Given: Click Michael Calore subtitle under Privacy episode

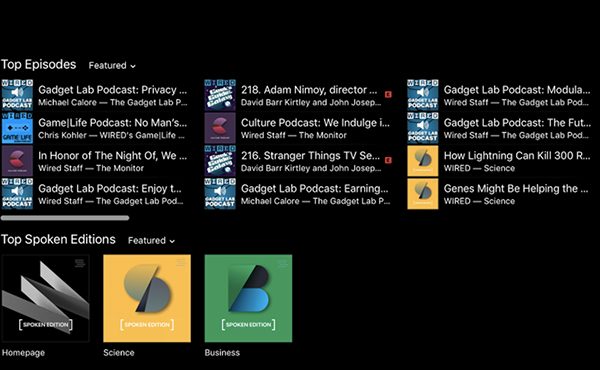Looking at the screenshot, I should tap(112, 103).
